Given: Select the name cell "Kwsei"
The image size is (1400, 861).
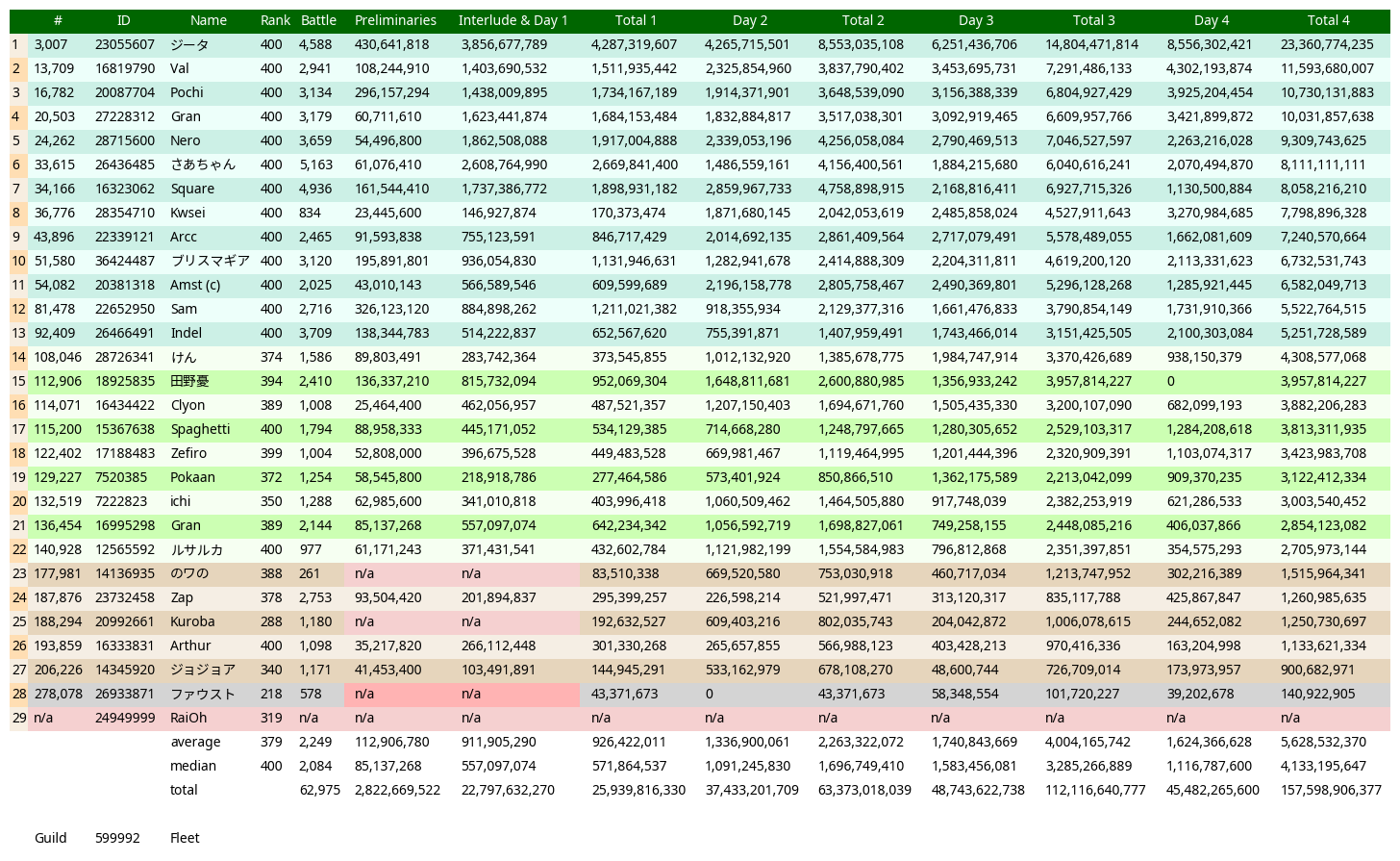Looking at the screenshot, I should (189, 213).
